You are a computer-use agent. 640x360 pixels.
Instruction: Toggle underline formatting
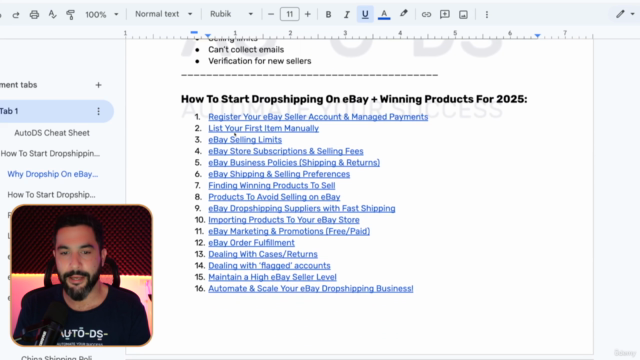point(365,15)
